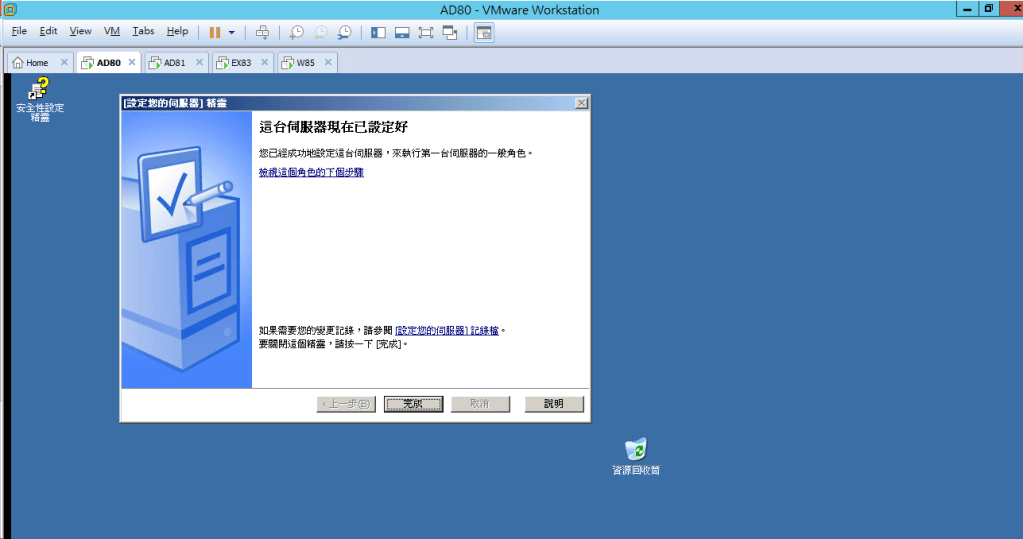Viewport: 1023px width, 539px height.
Task: Close the W85 tab
Action: (x=327, y=62)
